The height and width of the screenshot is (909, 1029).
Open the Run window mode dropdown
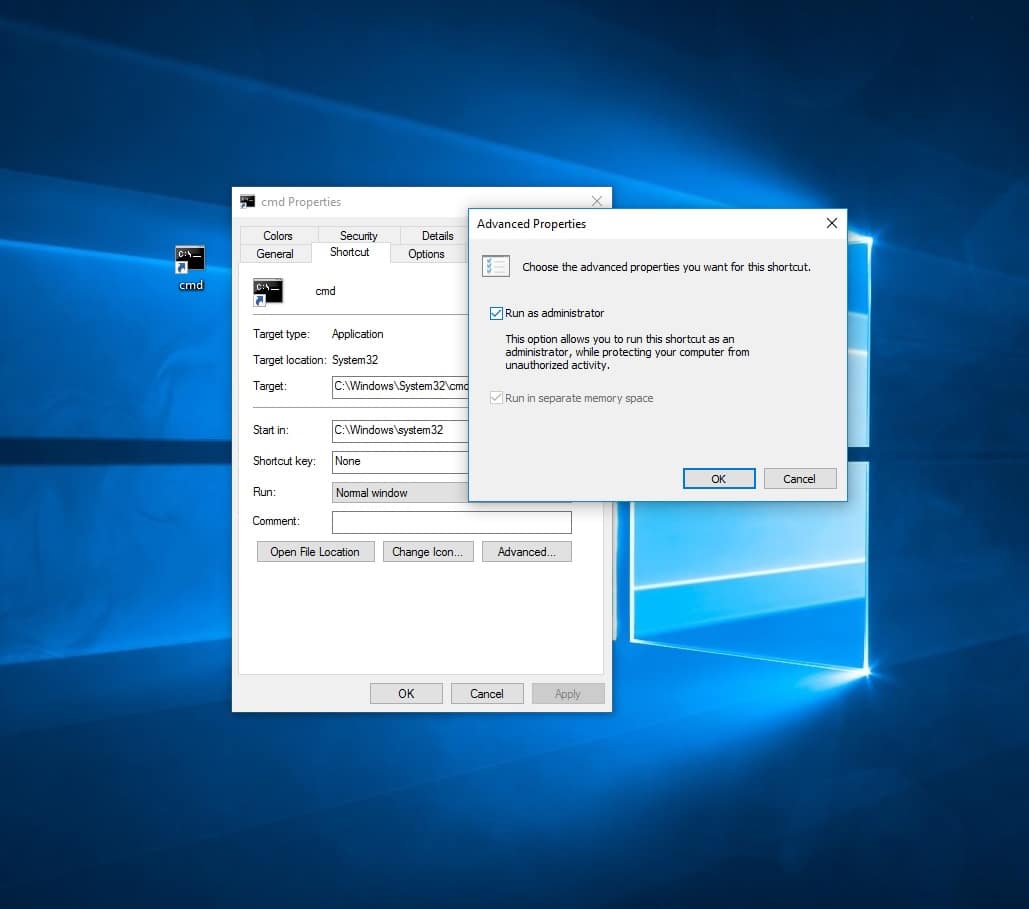pos(401,493)
